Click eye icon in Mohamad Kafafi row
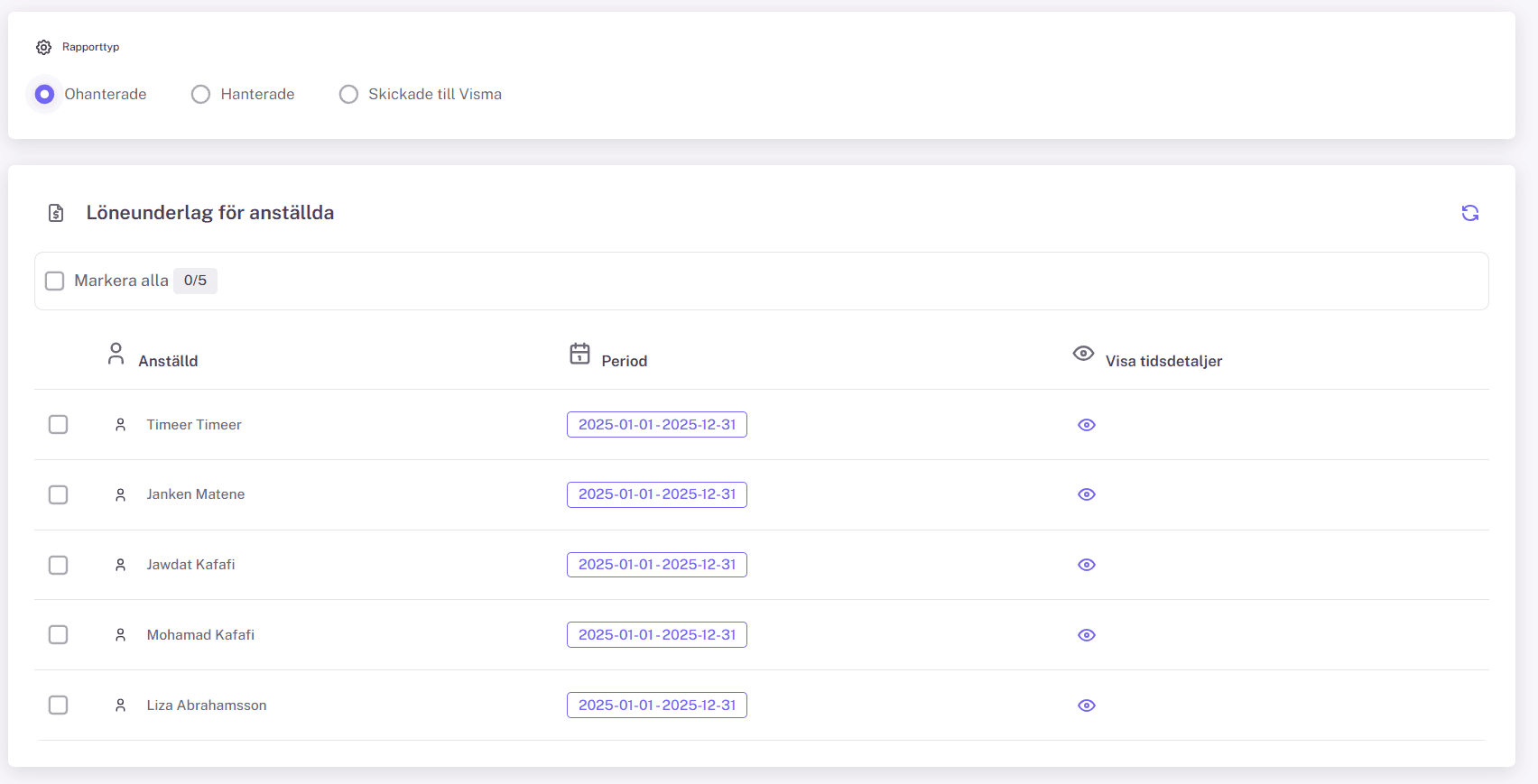The height and width of the screenshot is (784, 1538). (x=1086, y=635)
